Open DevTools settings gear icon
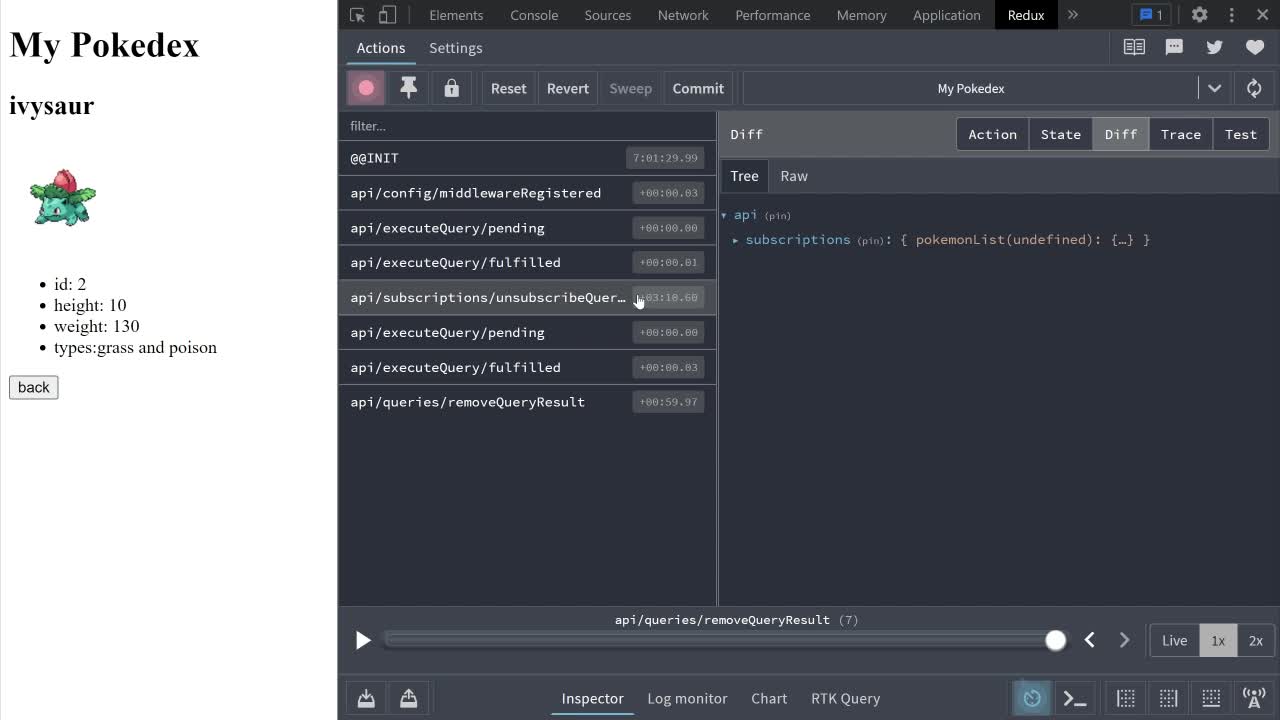The image size is (1280, 720). tap(1199, 15)
